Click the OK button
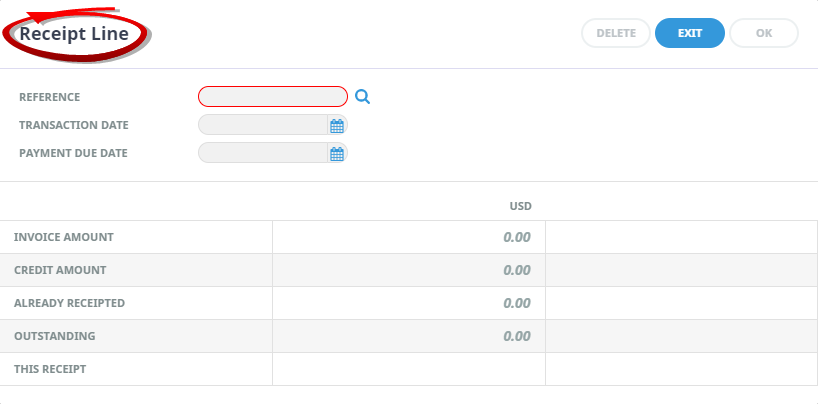 click(x=764, y=33)
